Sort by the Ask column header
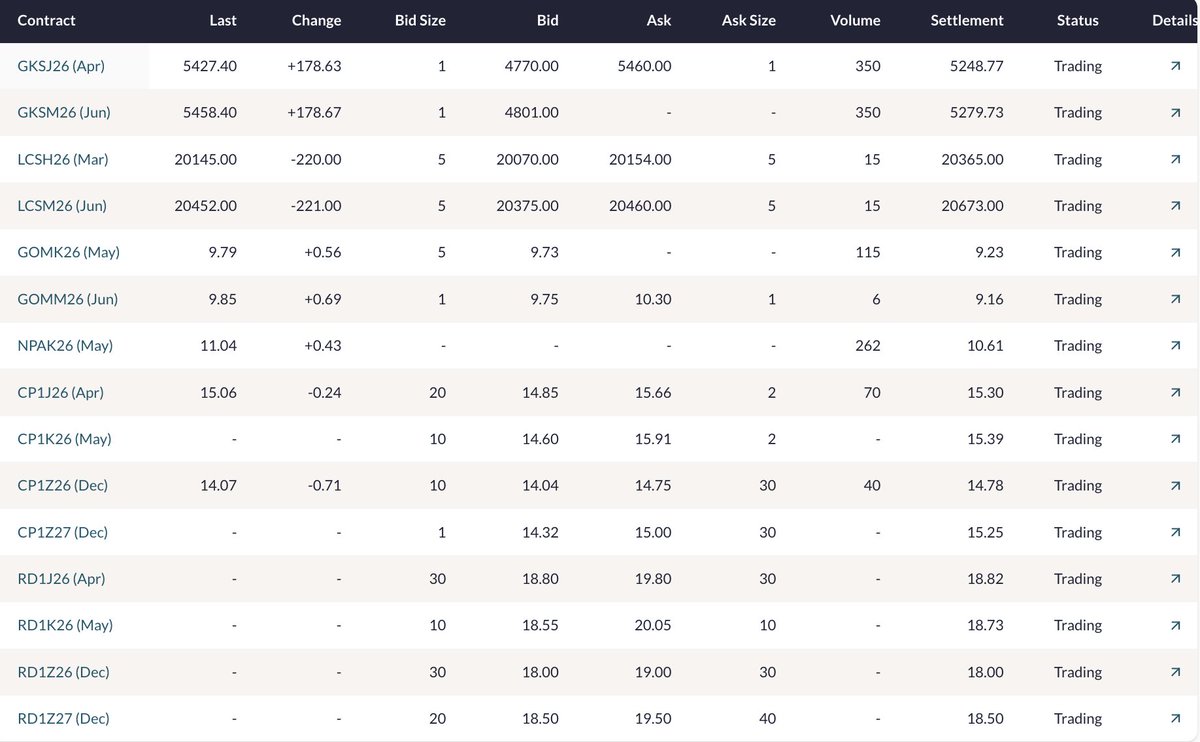The width and height of the screenshot is (1200, 742). [659, 20]
